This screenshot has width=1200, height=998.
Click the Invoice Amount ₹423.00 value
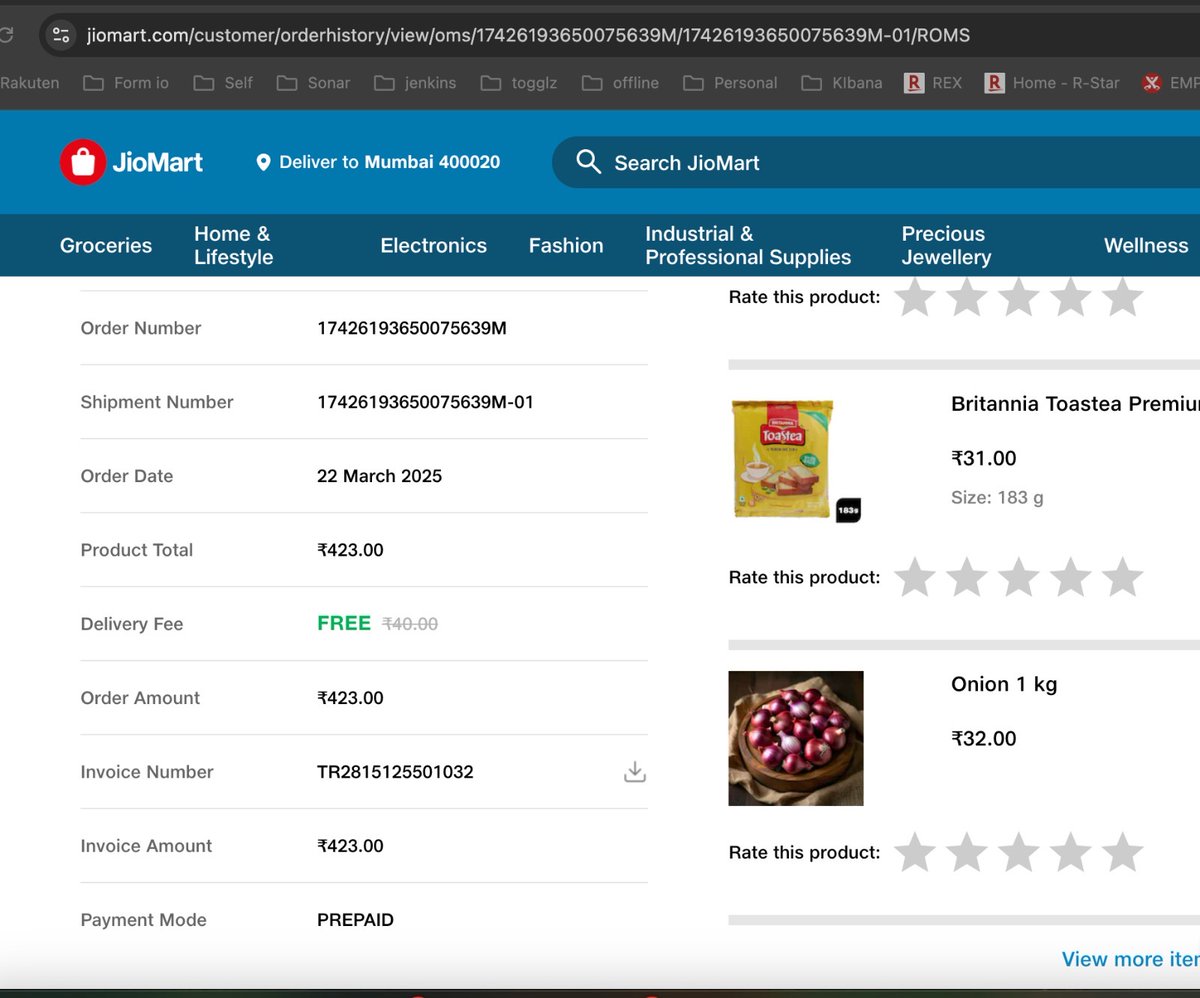pos(350,846)
